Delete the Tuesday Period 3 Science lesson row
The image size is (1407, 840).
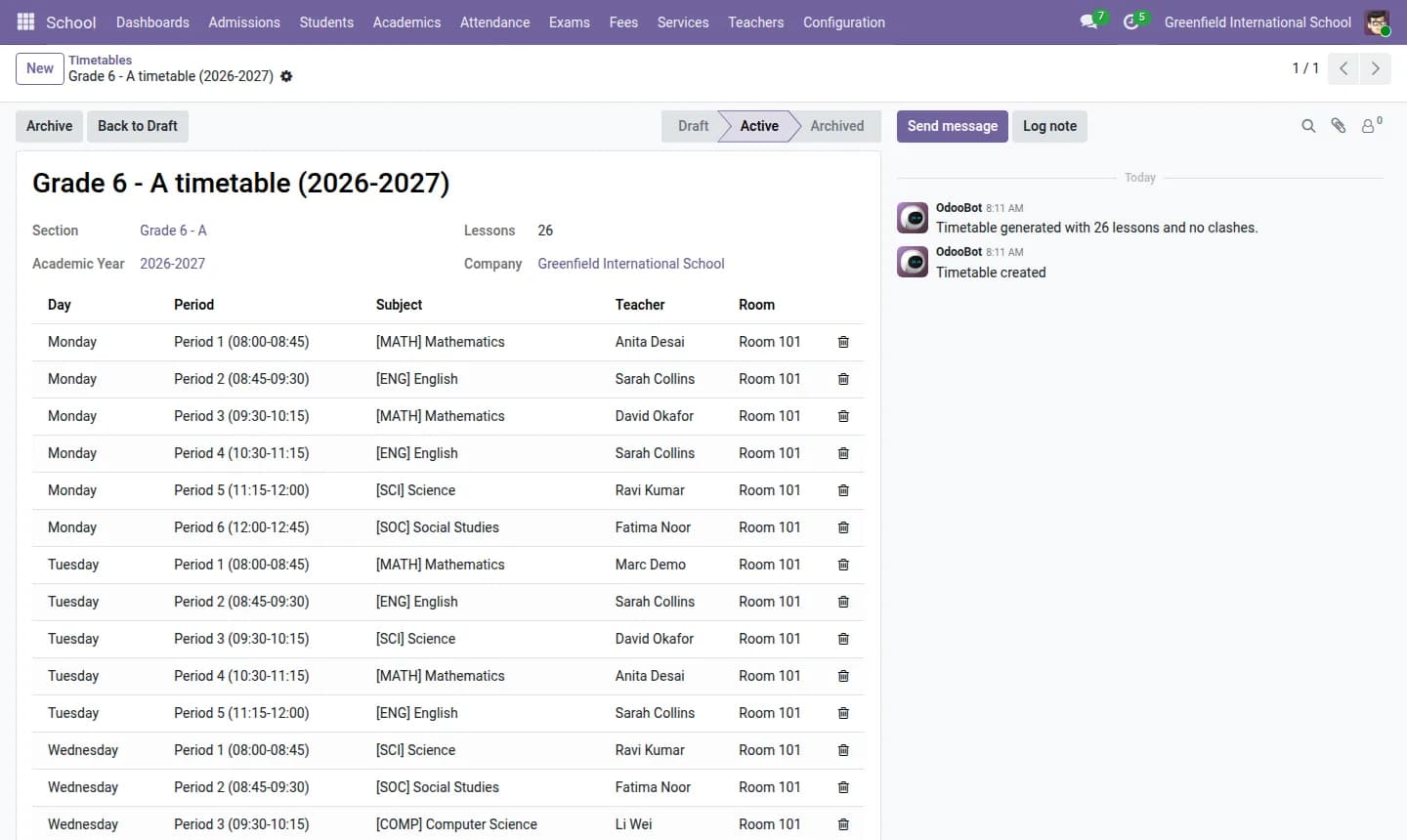pos(843,639)
